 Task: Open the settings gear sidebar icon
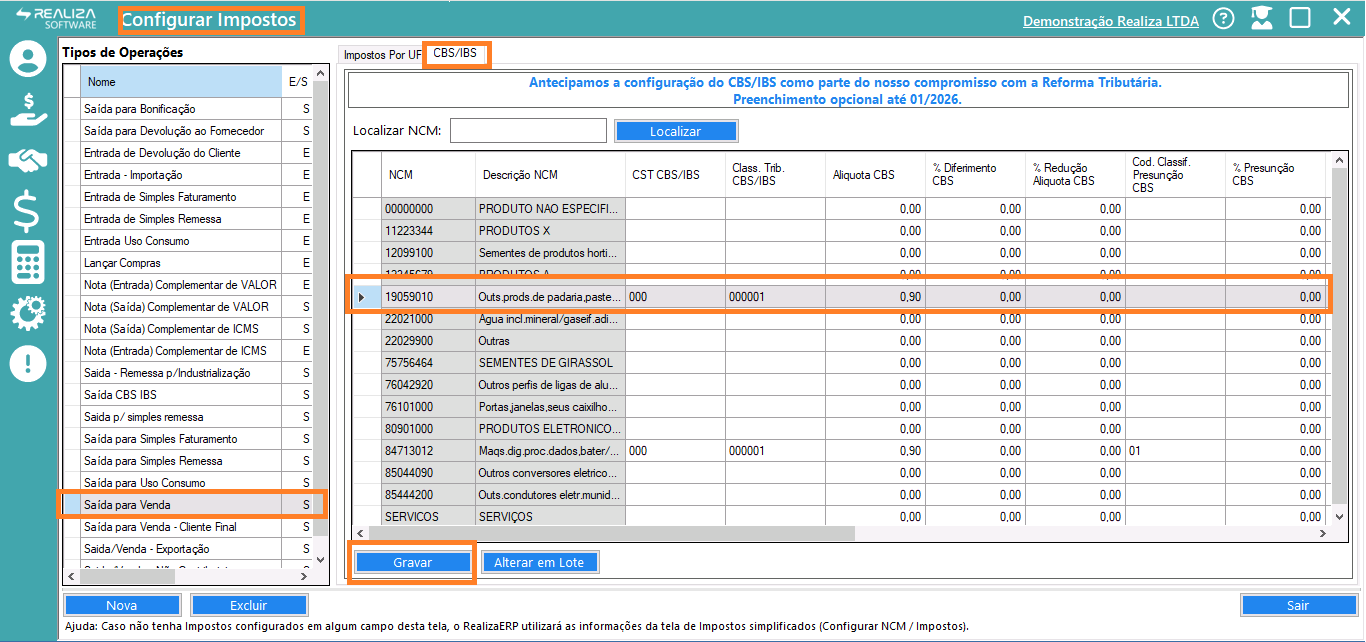pyautogui.click(x=28, y=313)
